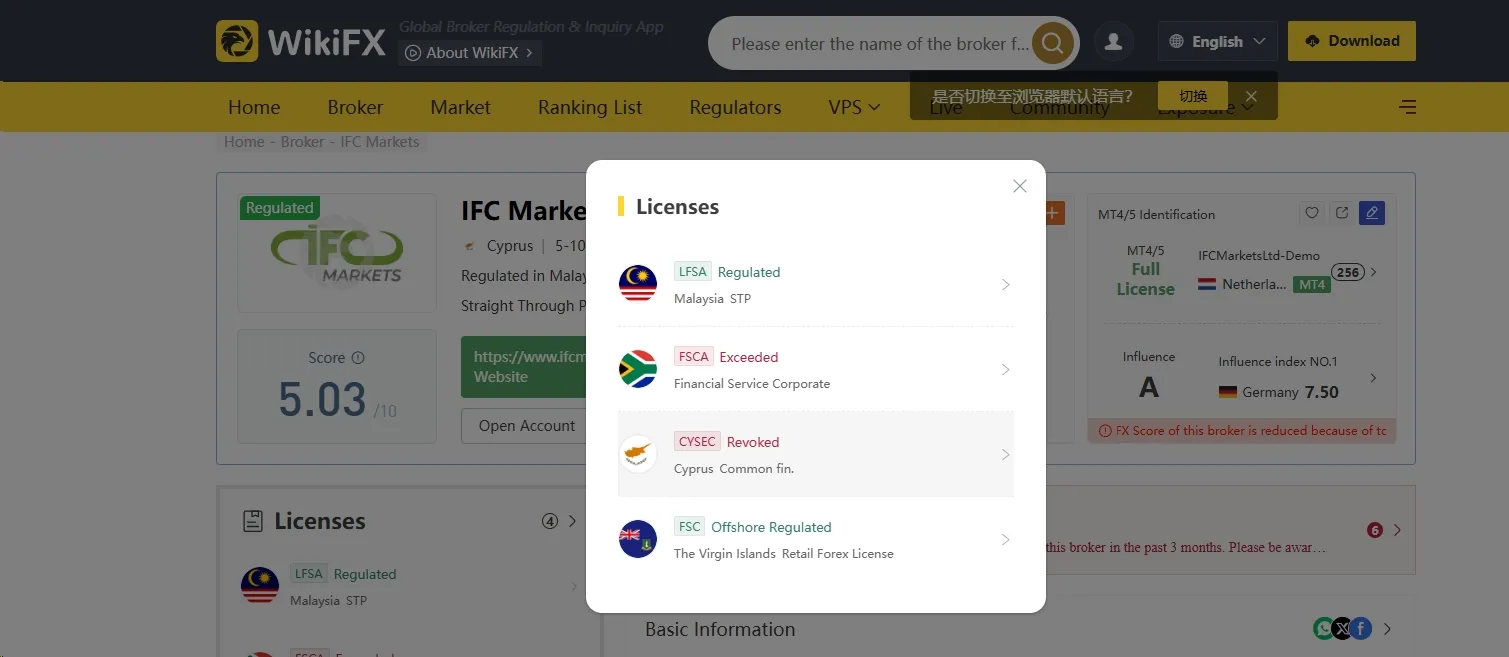The image size is (1509, 657).
Task: Open the hamburger menu icon in nav bar
Action: pos(1407,107)
